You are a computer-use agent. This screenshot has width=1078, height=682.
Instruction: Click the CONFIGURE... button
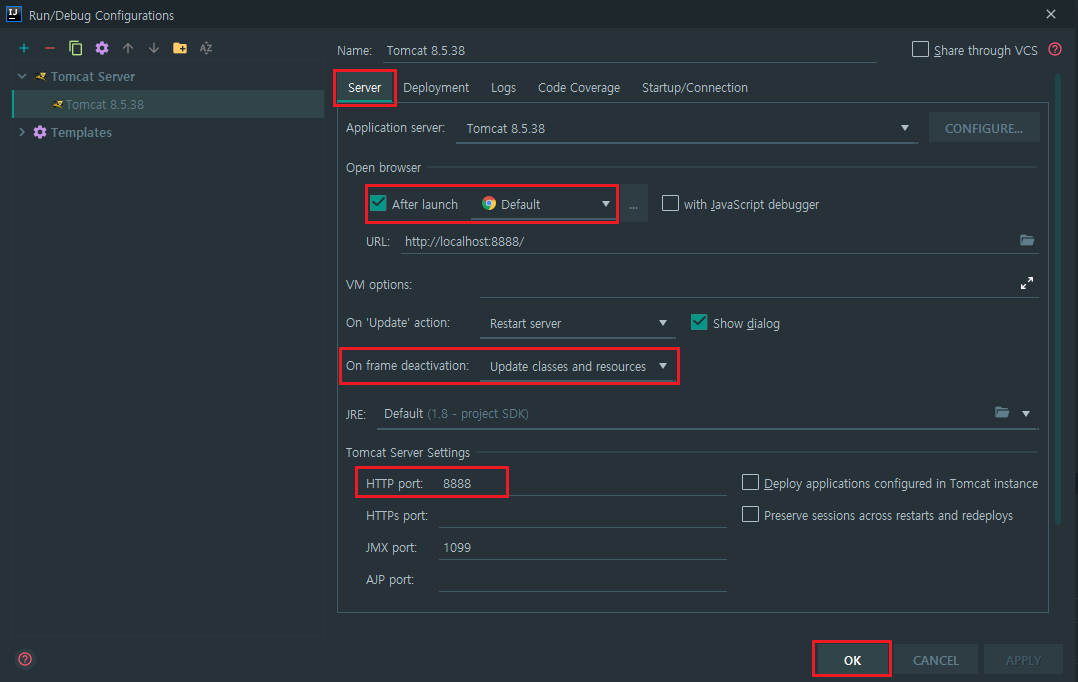point(984,129)
